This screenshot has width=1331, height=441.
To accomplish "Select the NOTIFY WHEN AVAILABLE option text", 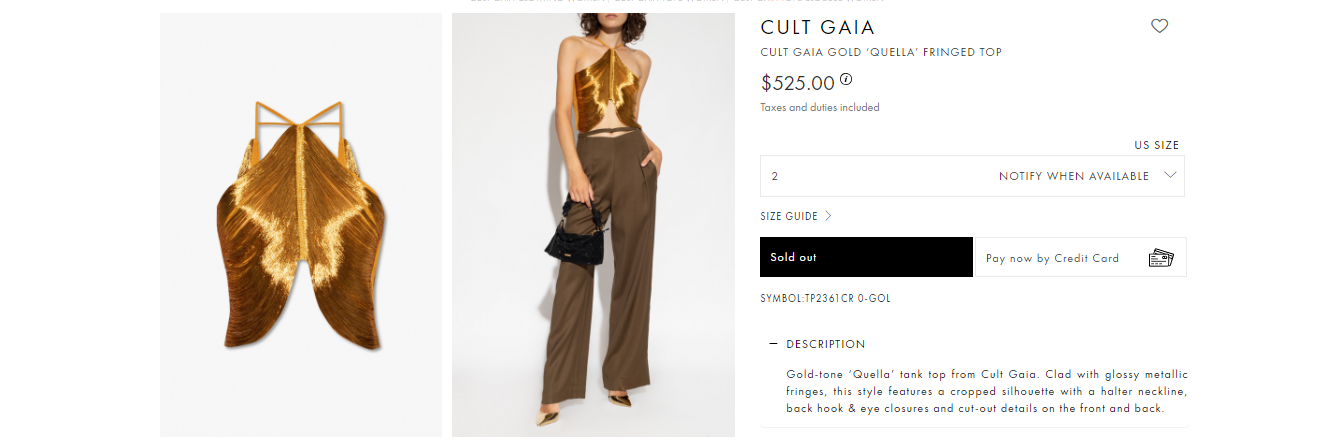I will click(1074, 176).
